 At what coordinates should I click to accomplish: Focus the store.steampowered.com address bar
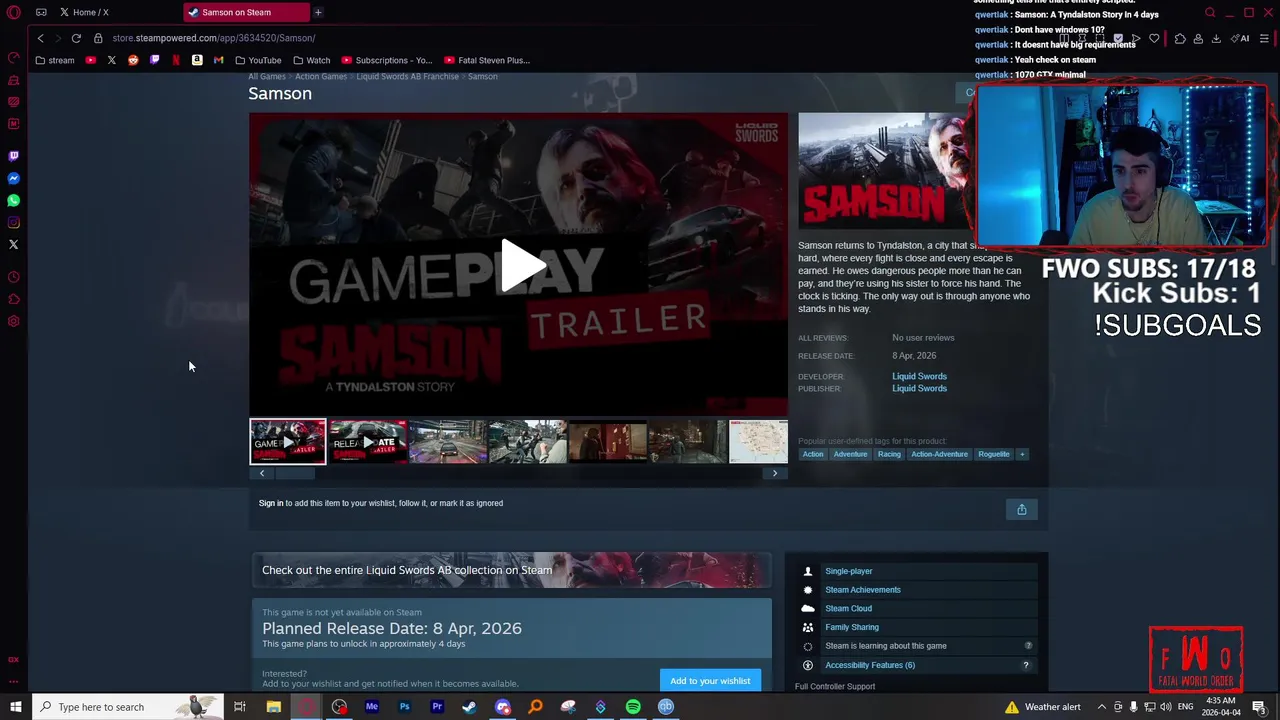(213, 38)
